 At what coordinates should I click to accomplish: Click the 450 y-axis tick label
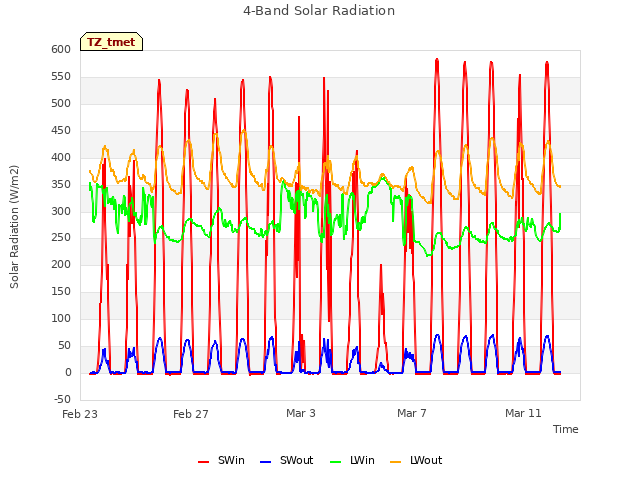click(x=61, y=131)
